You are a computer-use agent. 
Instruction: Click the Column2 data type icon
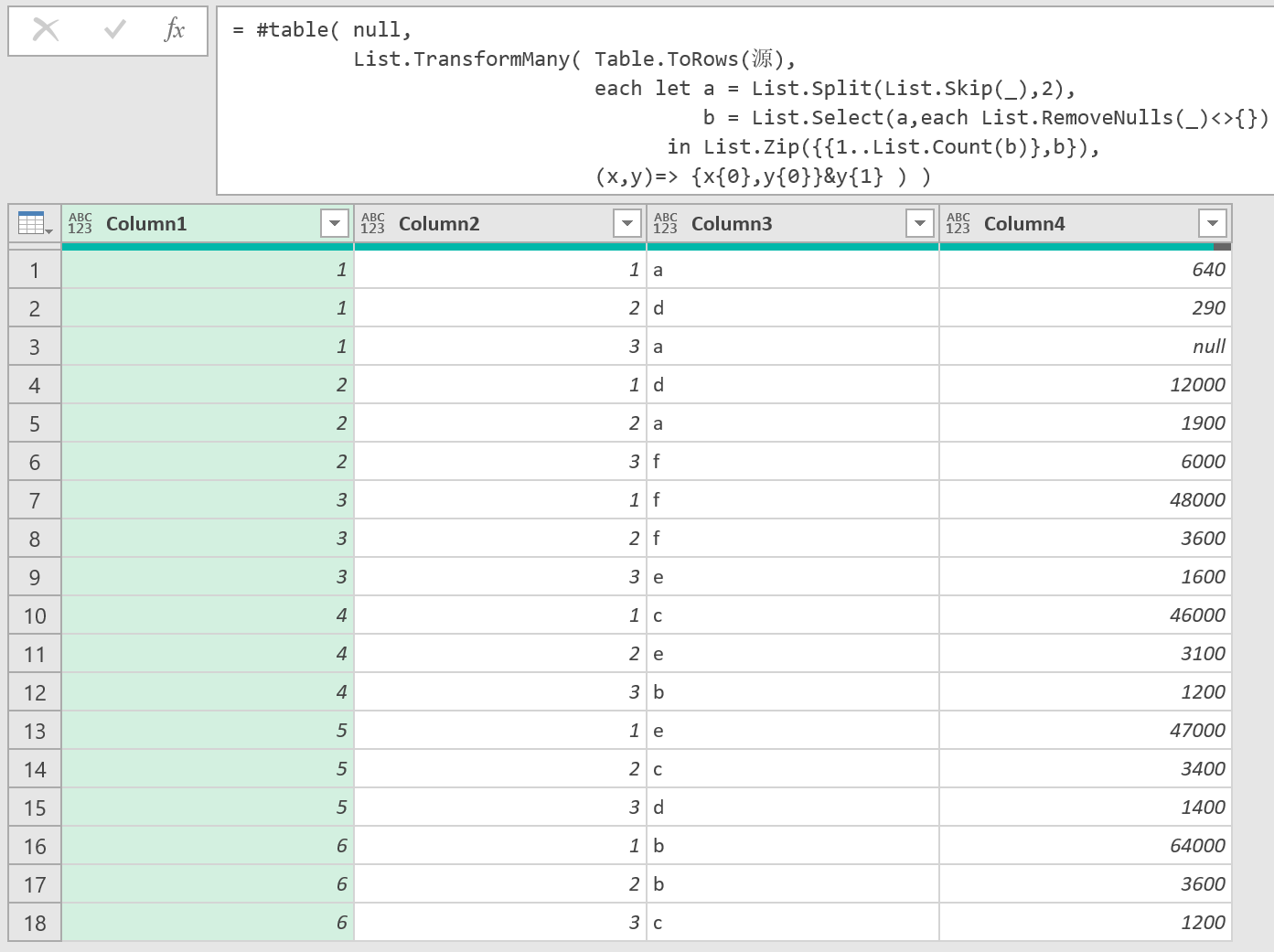[373, 223]
